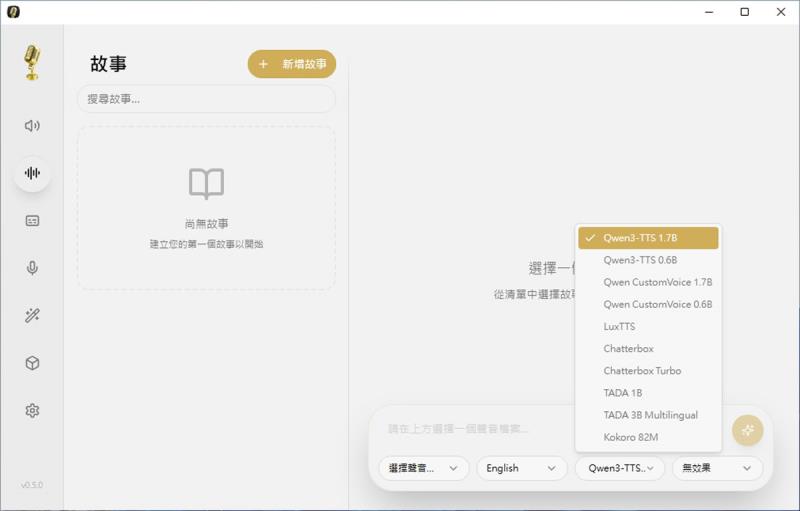Click the 故事 page heading
The image size is (800, 511).
pyautogui.click(x=108, y=64)
